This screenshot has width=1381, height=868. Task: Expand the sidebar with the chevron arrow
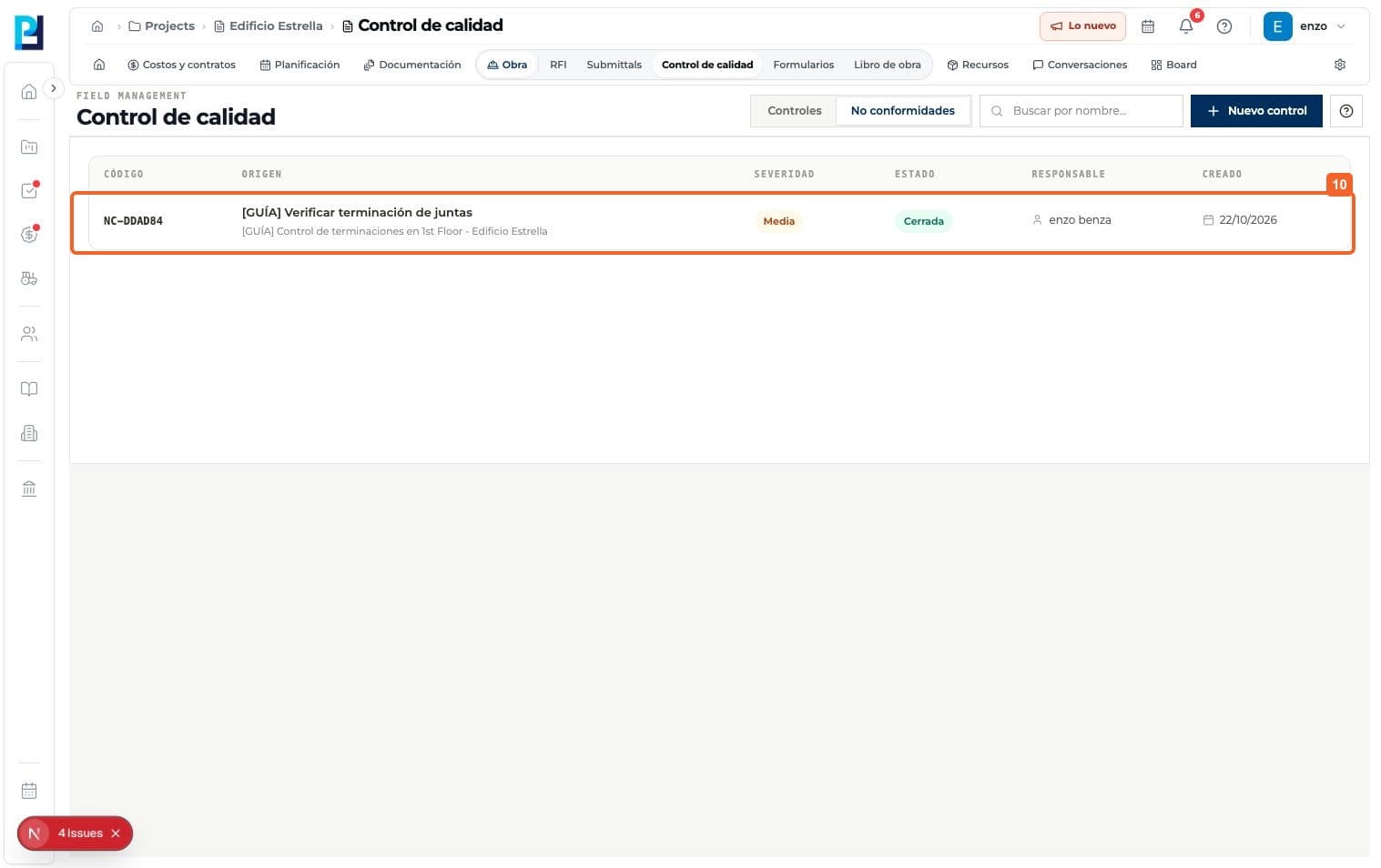[x=54, y=88]
